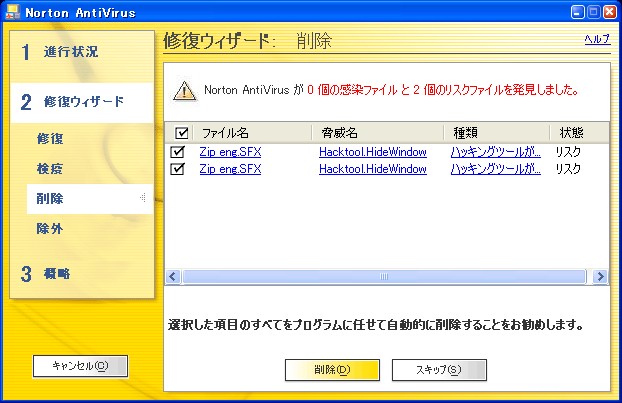
Task: Select 除外 in the wizard sidebar
Action: click(50, 229)
